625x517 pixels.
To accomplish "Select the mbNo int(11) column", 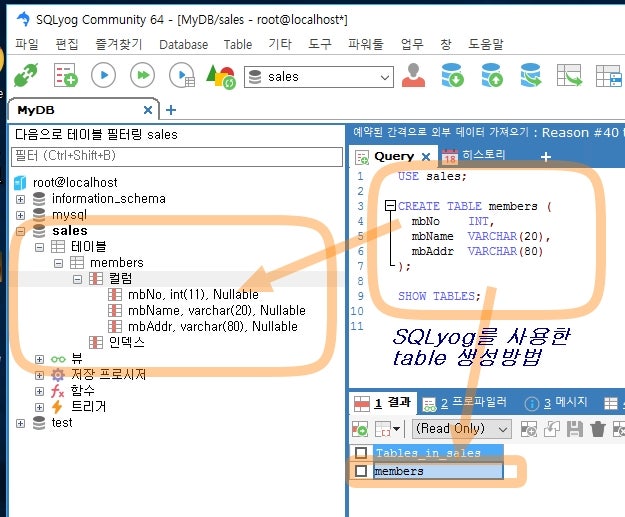I will click(193, 295).
